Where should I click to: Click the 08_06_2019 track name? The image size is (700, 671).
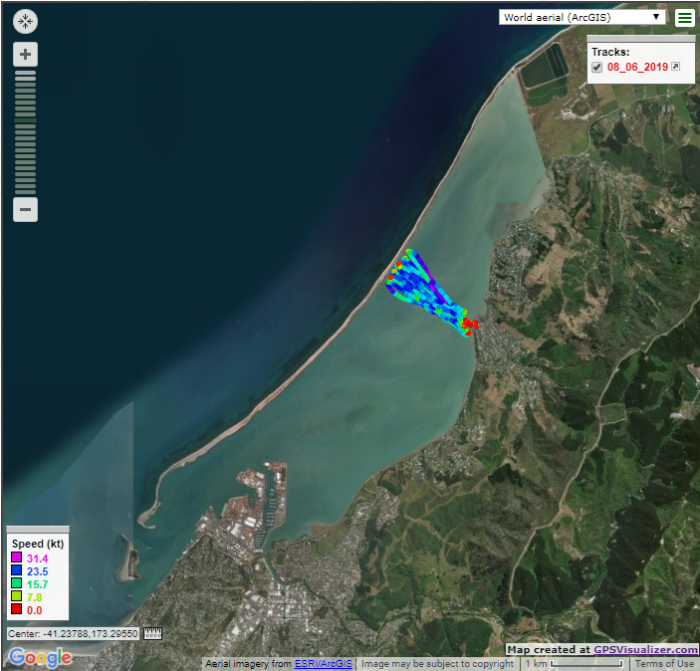click(x=637, y=67)
